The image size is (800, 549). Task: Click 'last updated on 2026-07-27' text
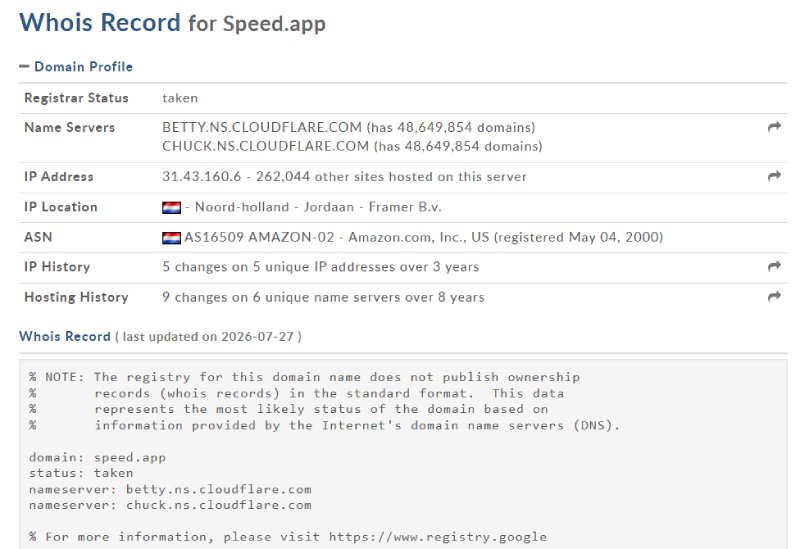208,337
